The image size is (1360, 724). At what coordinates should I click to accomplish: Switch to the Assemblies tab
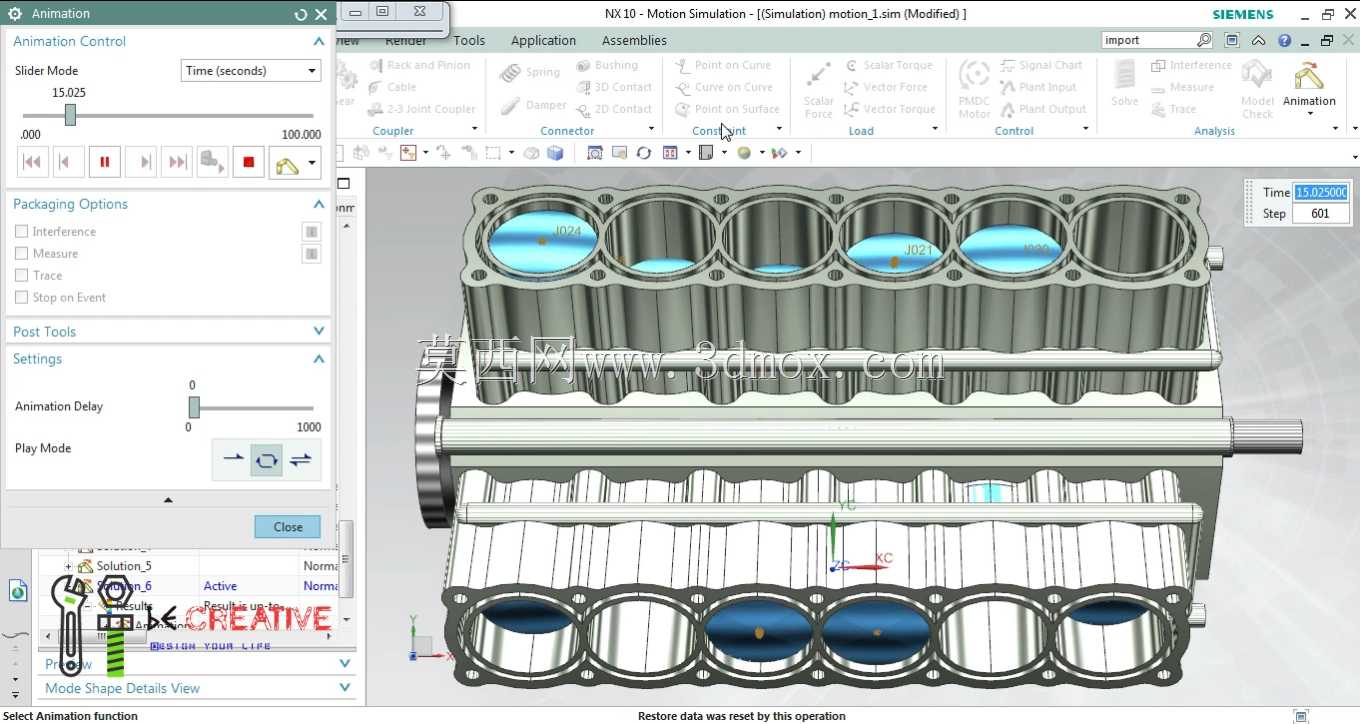pyautogui.click(x=634, y=40)
